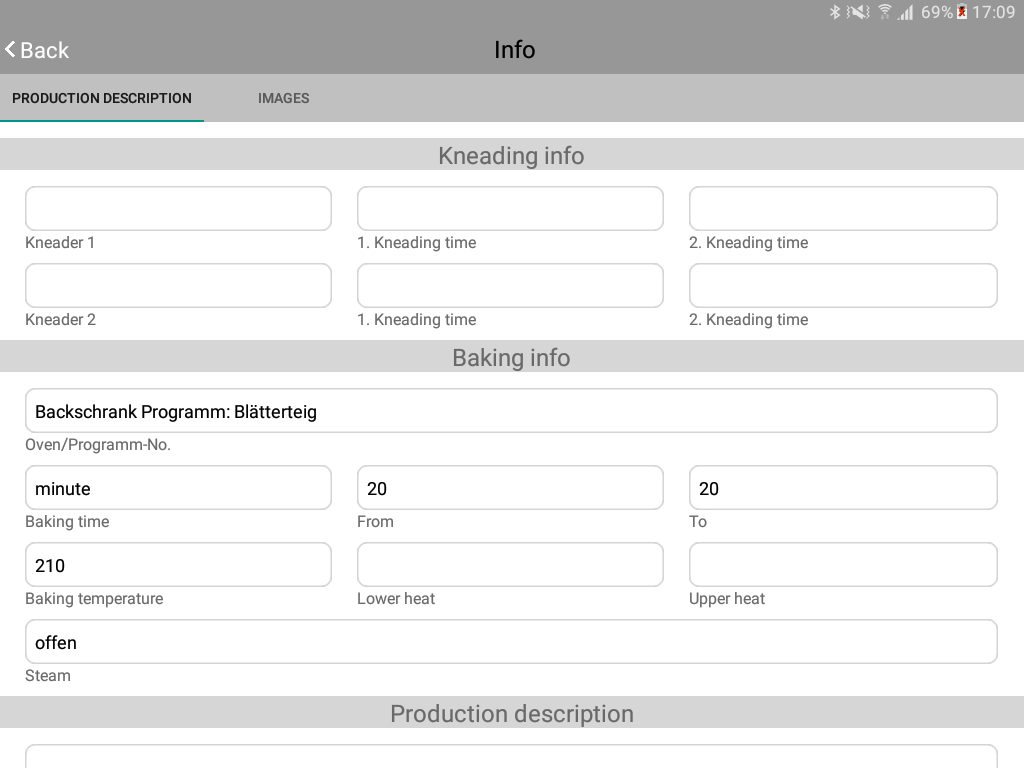Focus the Upper heat input field
Screen dimensions: 1024x768
click(x=843, y=565)
